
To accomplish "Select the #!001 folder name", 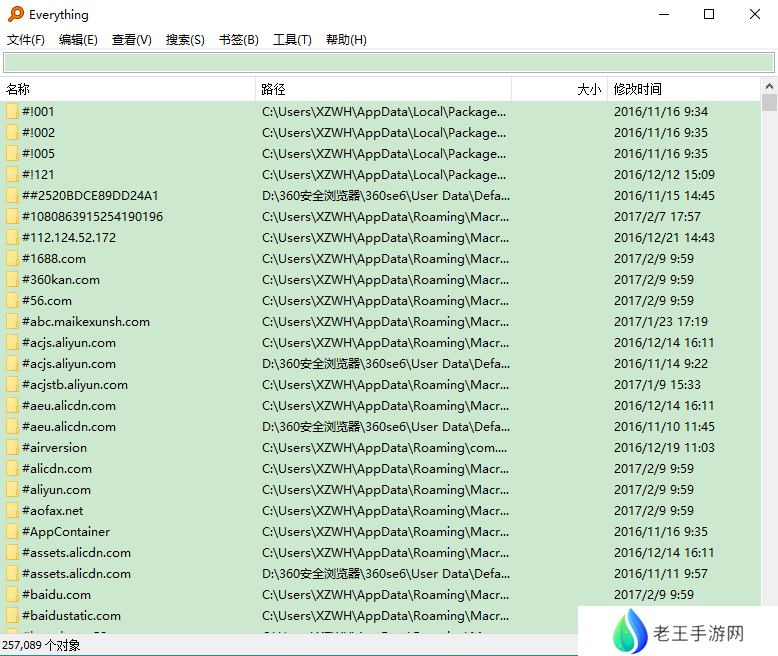I will pyautogui.click(x=38, y=112).
